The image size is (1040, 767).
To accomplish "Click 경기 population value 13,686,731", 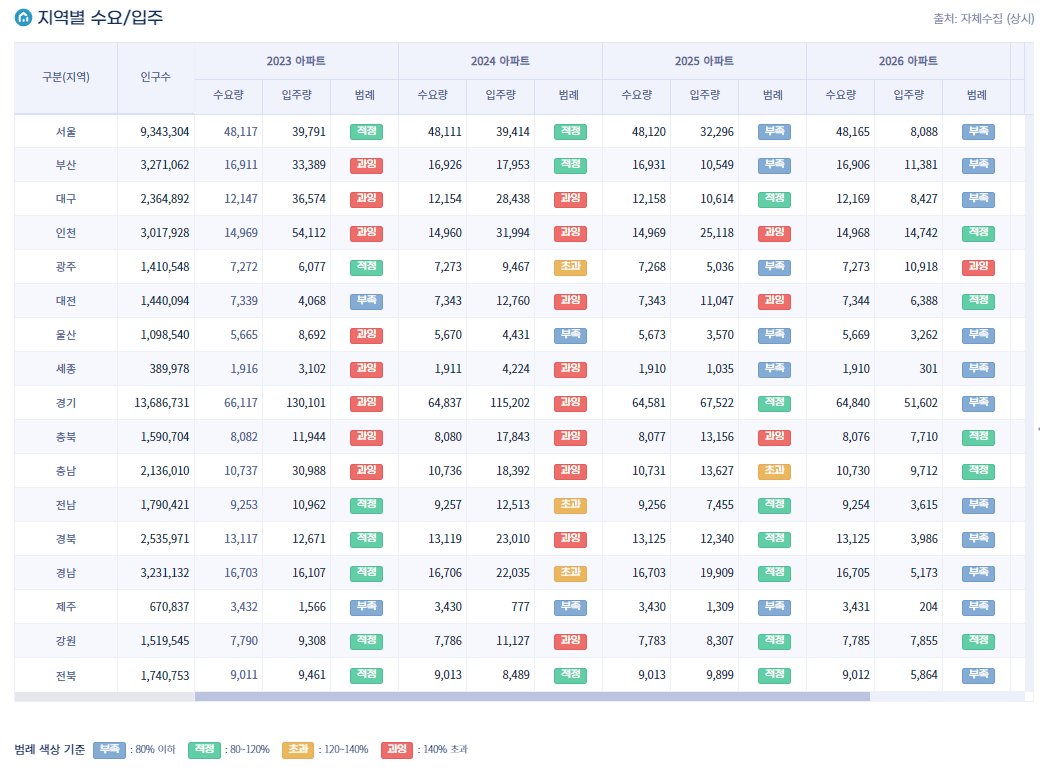I will coord(162,403).
